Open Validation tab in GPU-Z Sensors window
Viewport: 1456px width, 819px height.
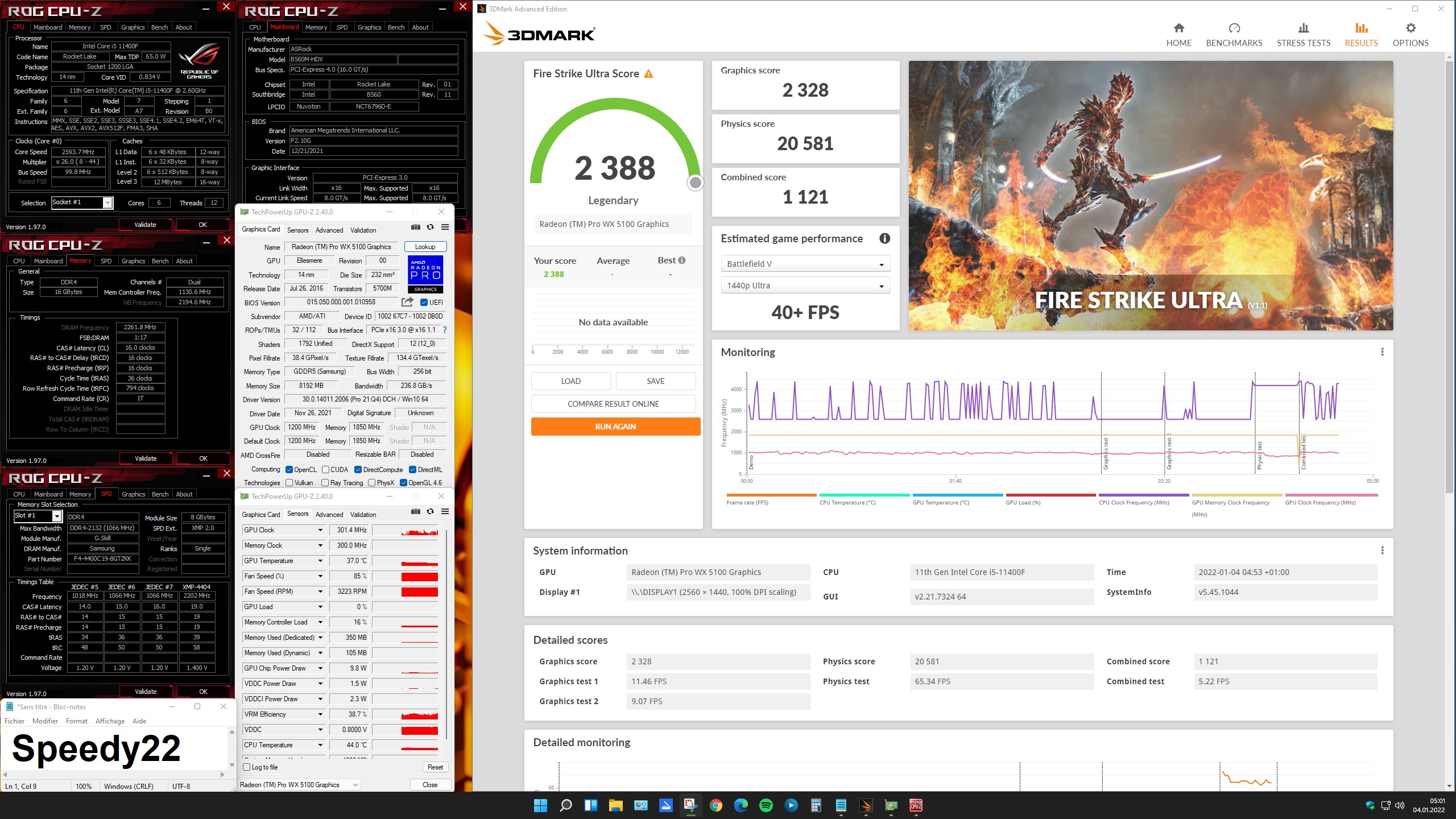click(x=363, y=514)
